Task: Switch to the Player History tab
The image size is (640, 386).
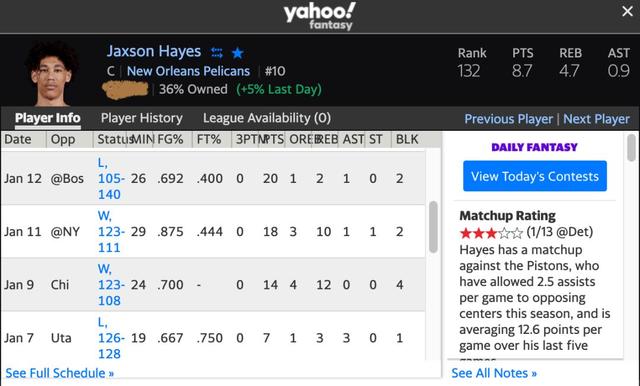Action: click(142, 118)
